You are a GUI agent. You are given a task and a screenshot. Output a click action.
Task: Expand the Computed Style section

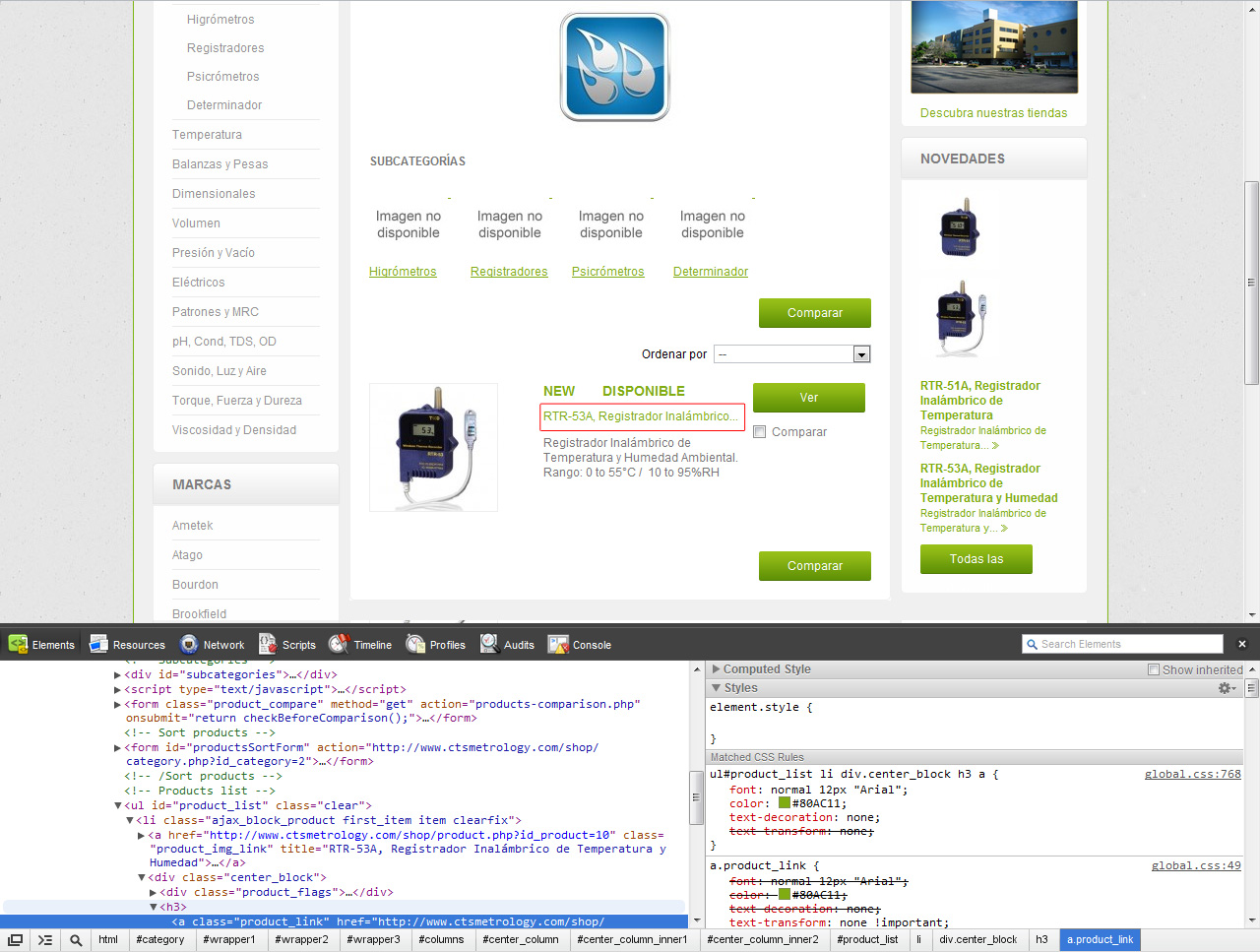pos(717,669)
